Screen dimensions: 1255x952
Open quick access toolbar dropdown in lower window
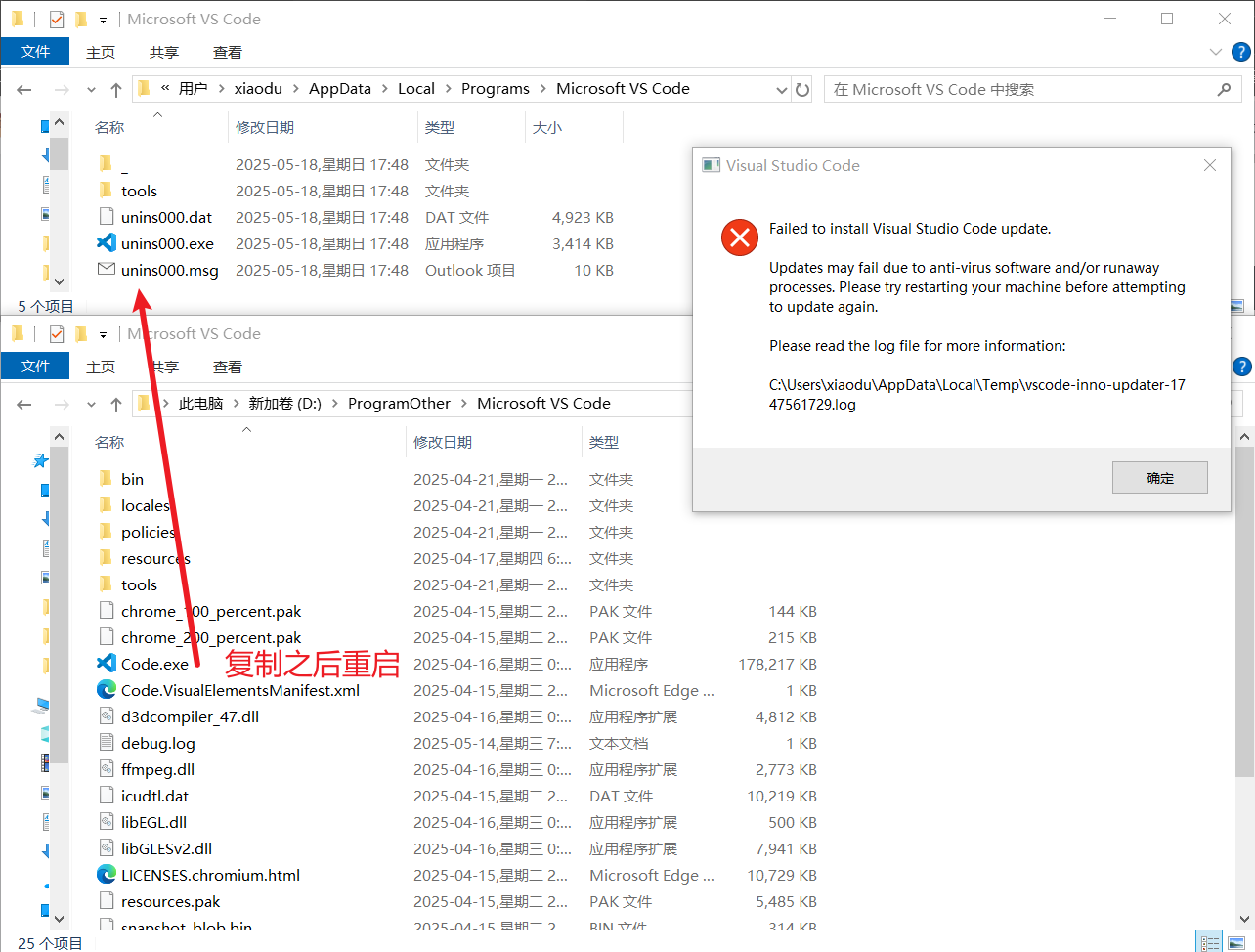point(103,334)
